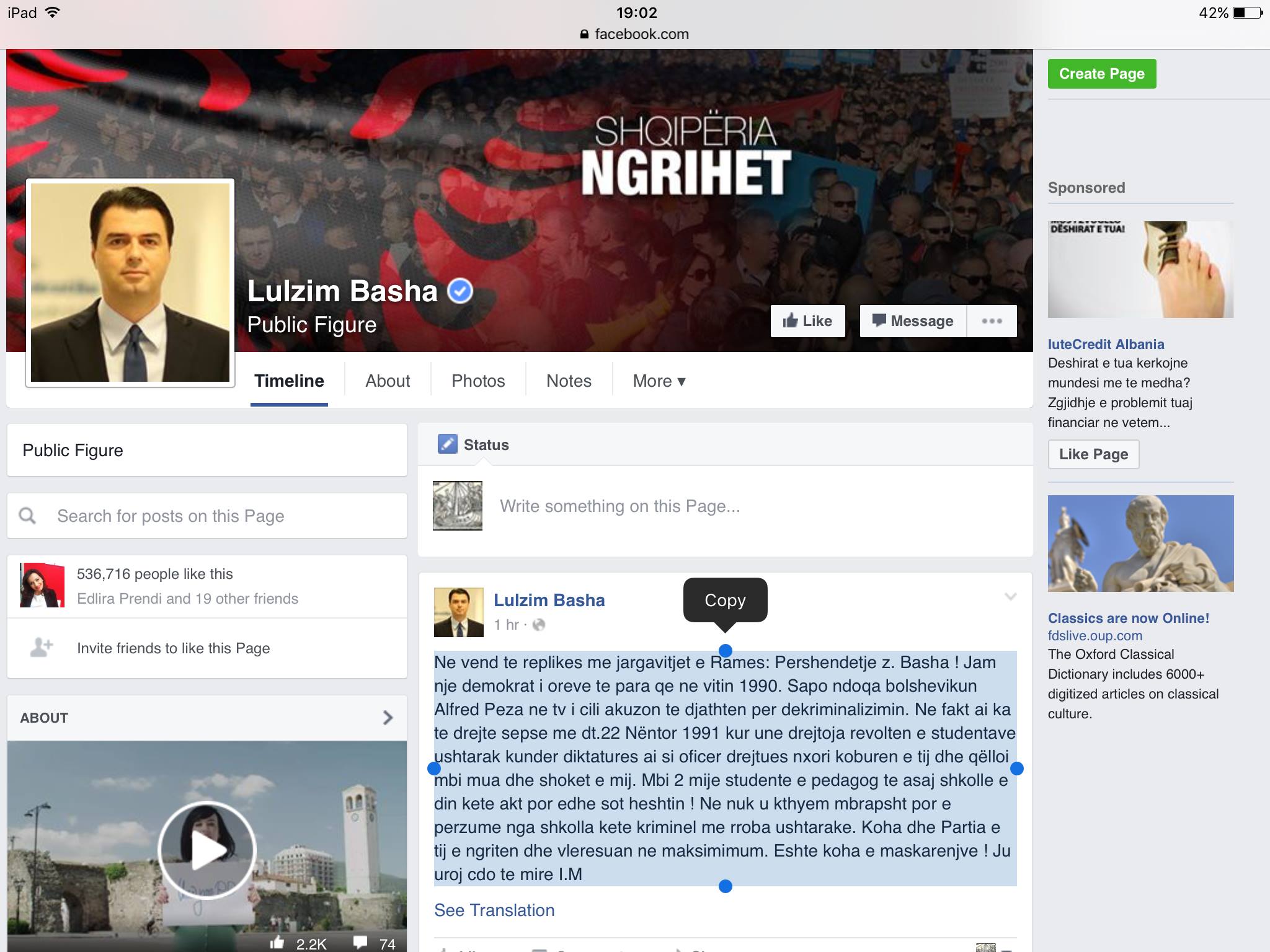Tap the 19:02 clock in the status bar
Viewport: 1270px width, 952px height.
[636, 13]
